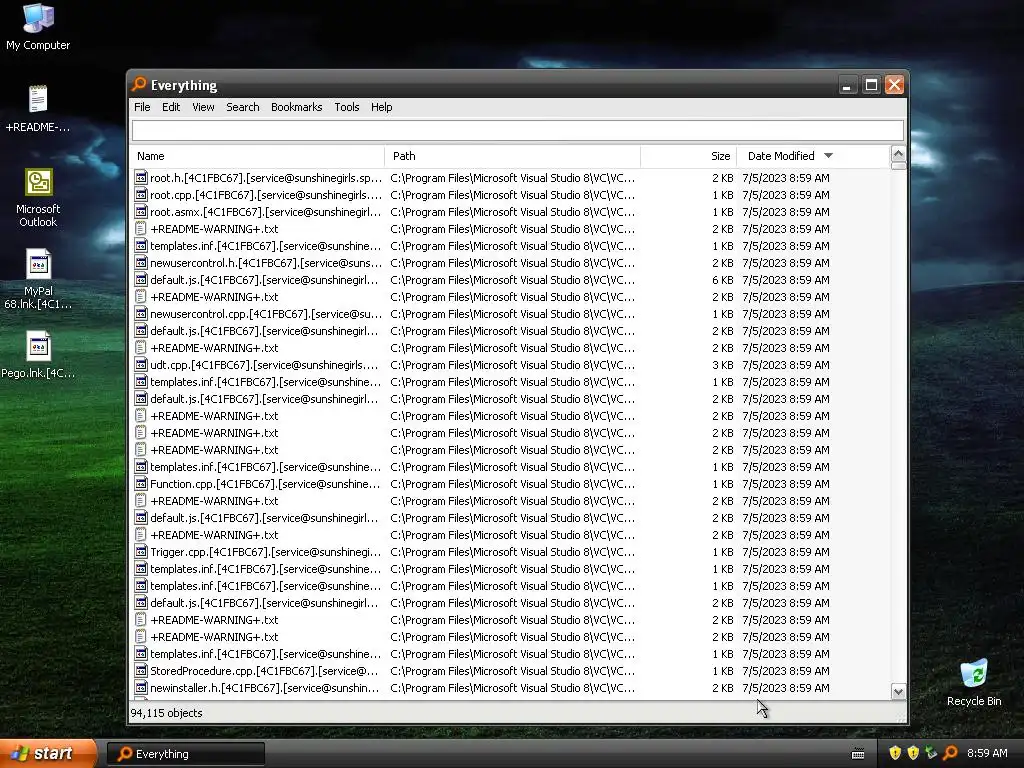The width and height of the screenshot is (1024, 768).
Task: Select the Pego.lnk desktop icon
Action: click(38, 355)
